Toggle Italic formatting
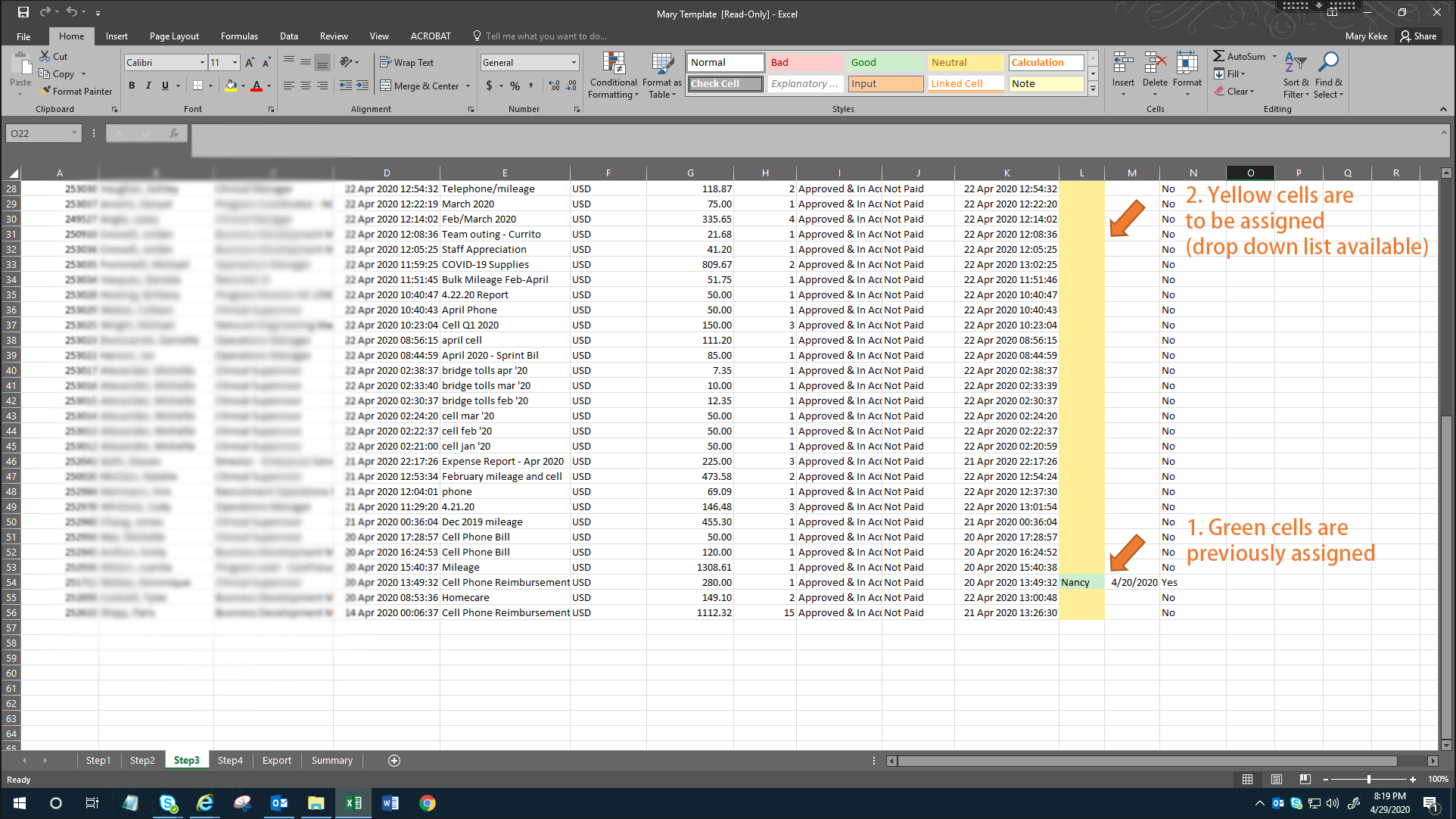 tap(148, 86)
